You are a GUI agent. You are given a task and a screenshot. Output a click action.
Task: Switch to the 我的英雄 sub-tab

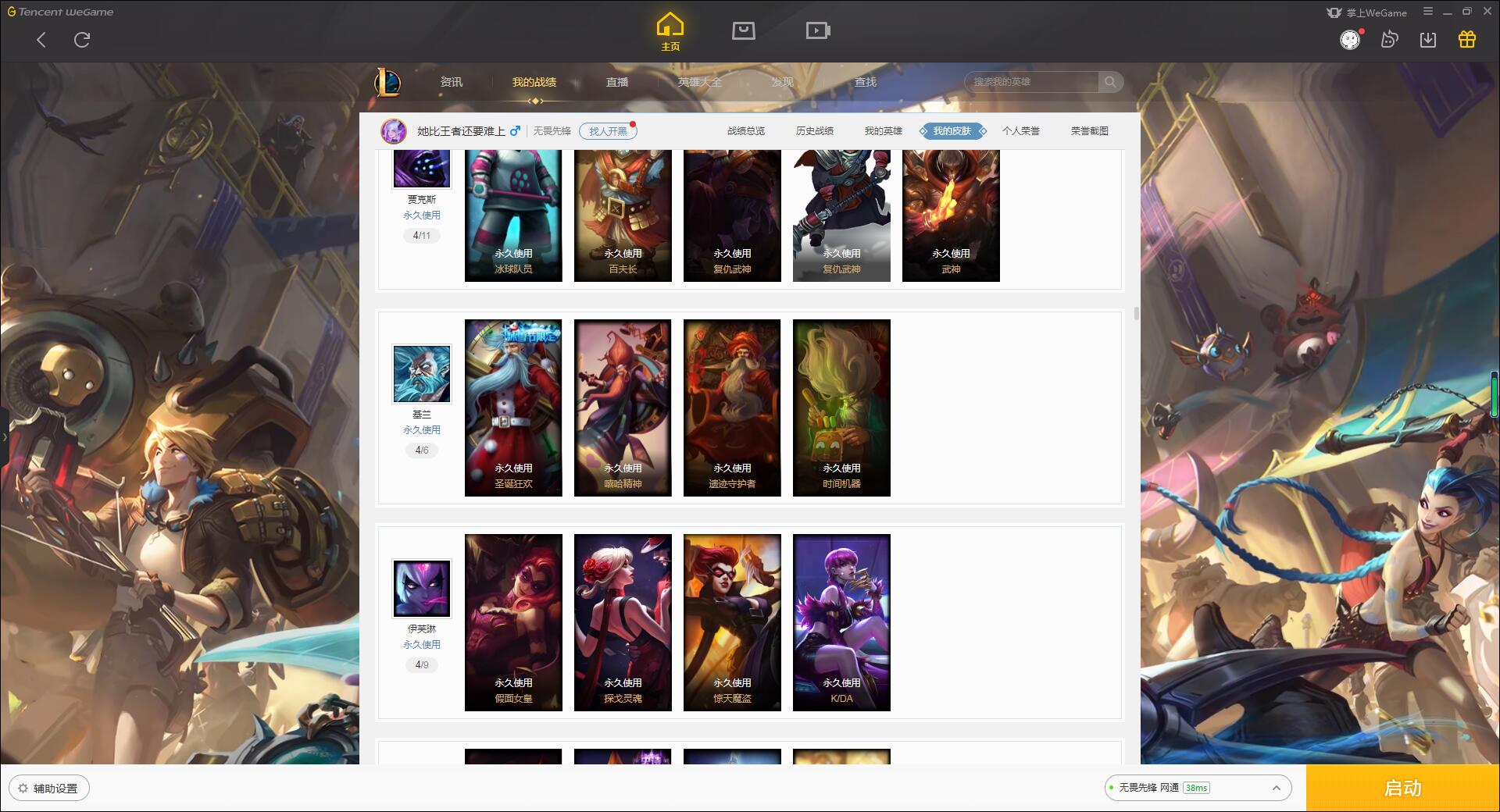click(884, 131)
